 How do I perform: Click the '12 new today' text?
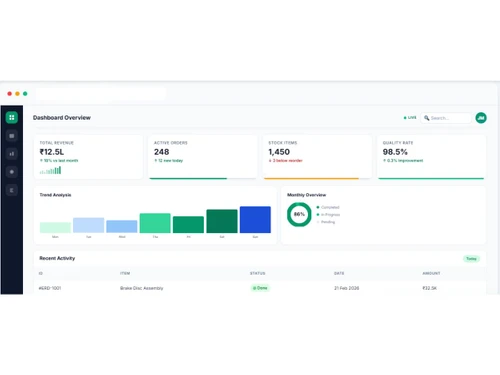pos(170,161)
